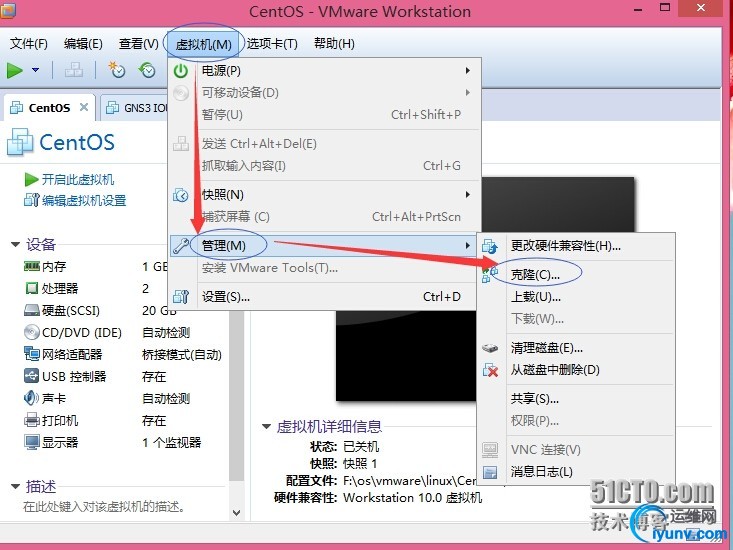Screen dimensions: 733x550
Task: Click the snapshot clock icon beside 快照(N)
Action: 181,195
